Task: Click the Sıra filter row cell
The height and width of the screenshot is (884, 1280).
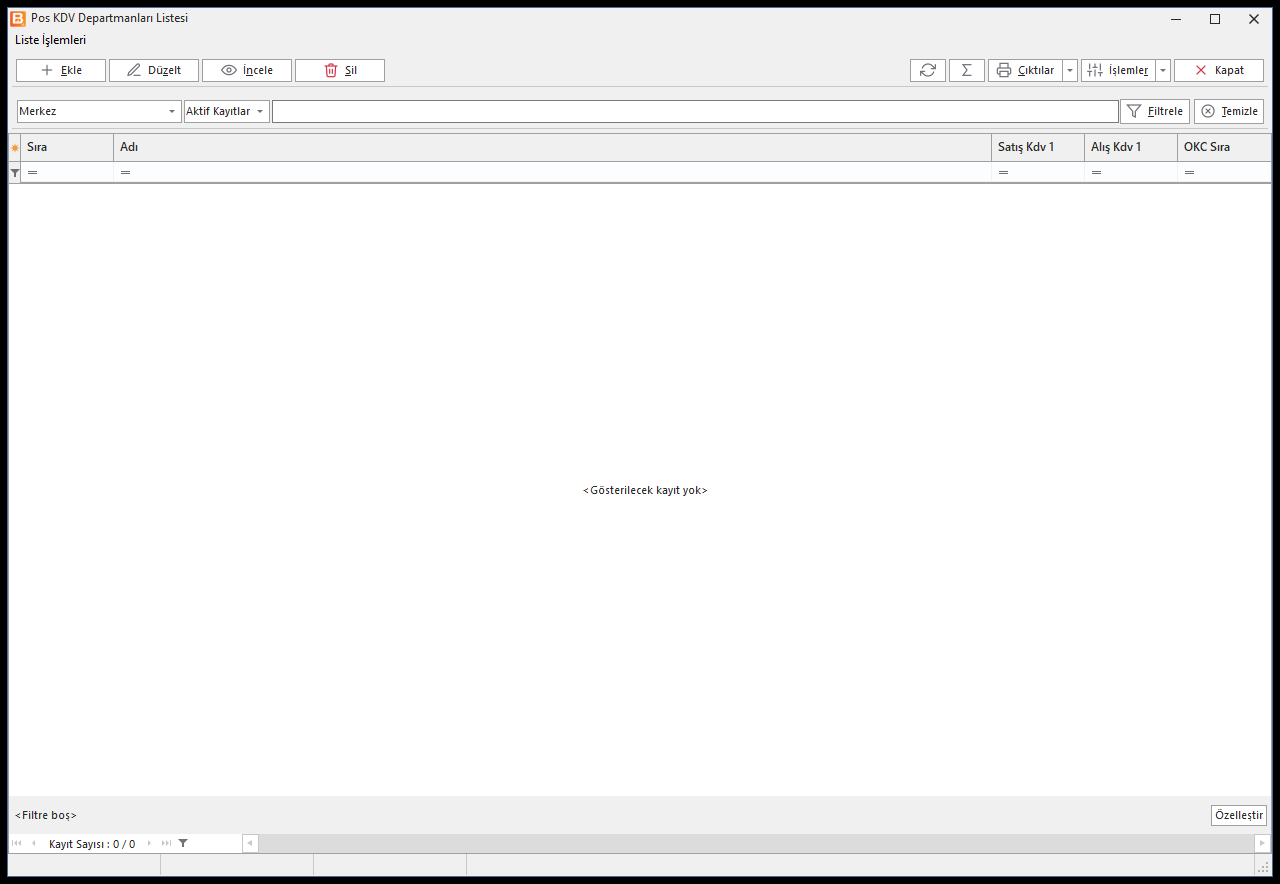Action: [67, 173]
